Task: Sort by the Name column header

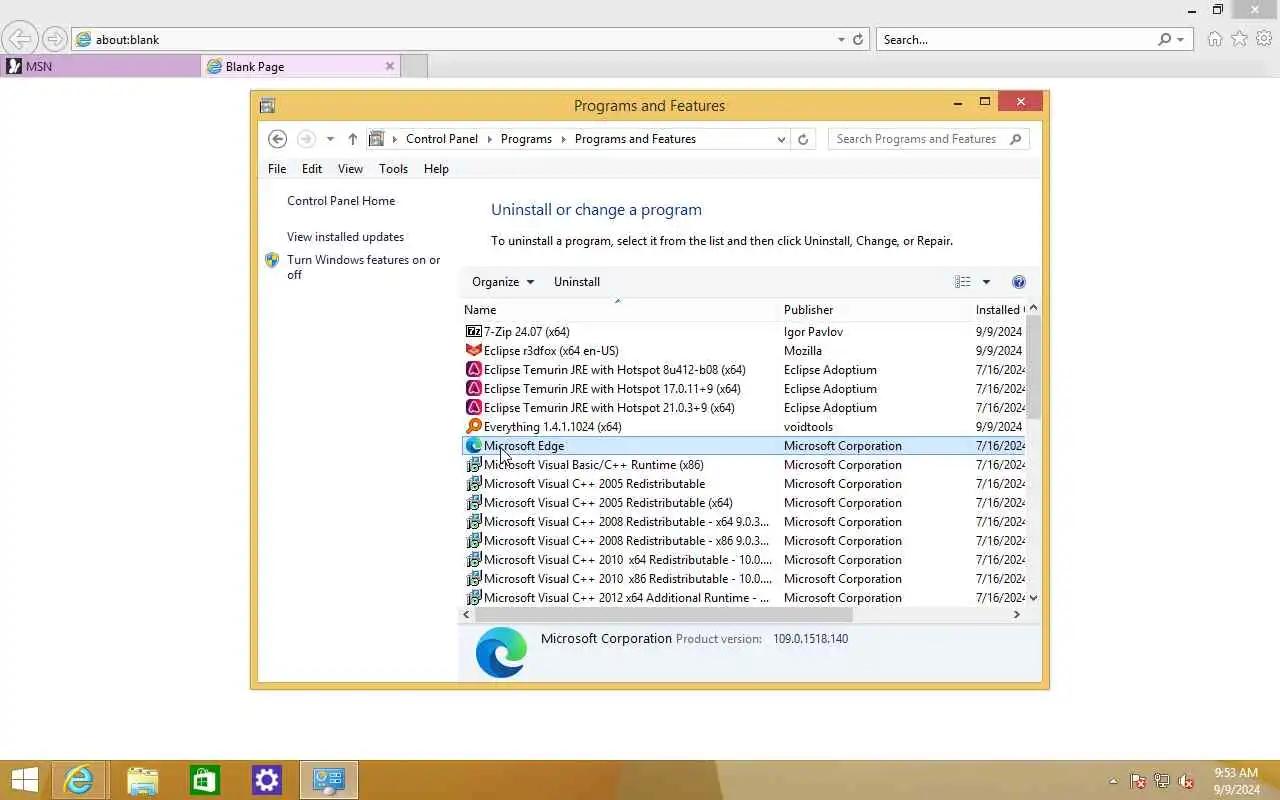Action: point(619,310)
